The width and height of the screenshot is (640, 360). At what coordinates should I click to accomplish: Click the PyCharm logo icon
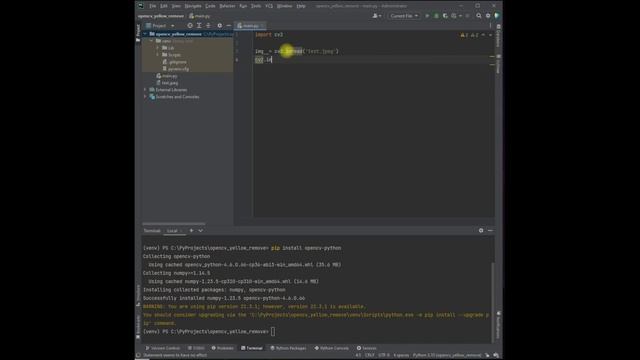[x=141, y=6]
